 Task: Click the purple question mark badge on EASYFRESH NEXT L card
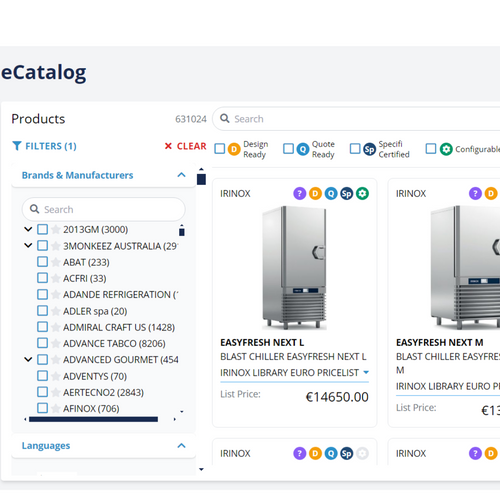(x=299, y=193)
